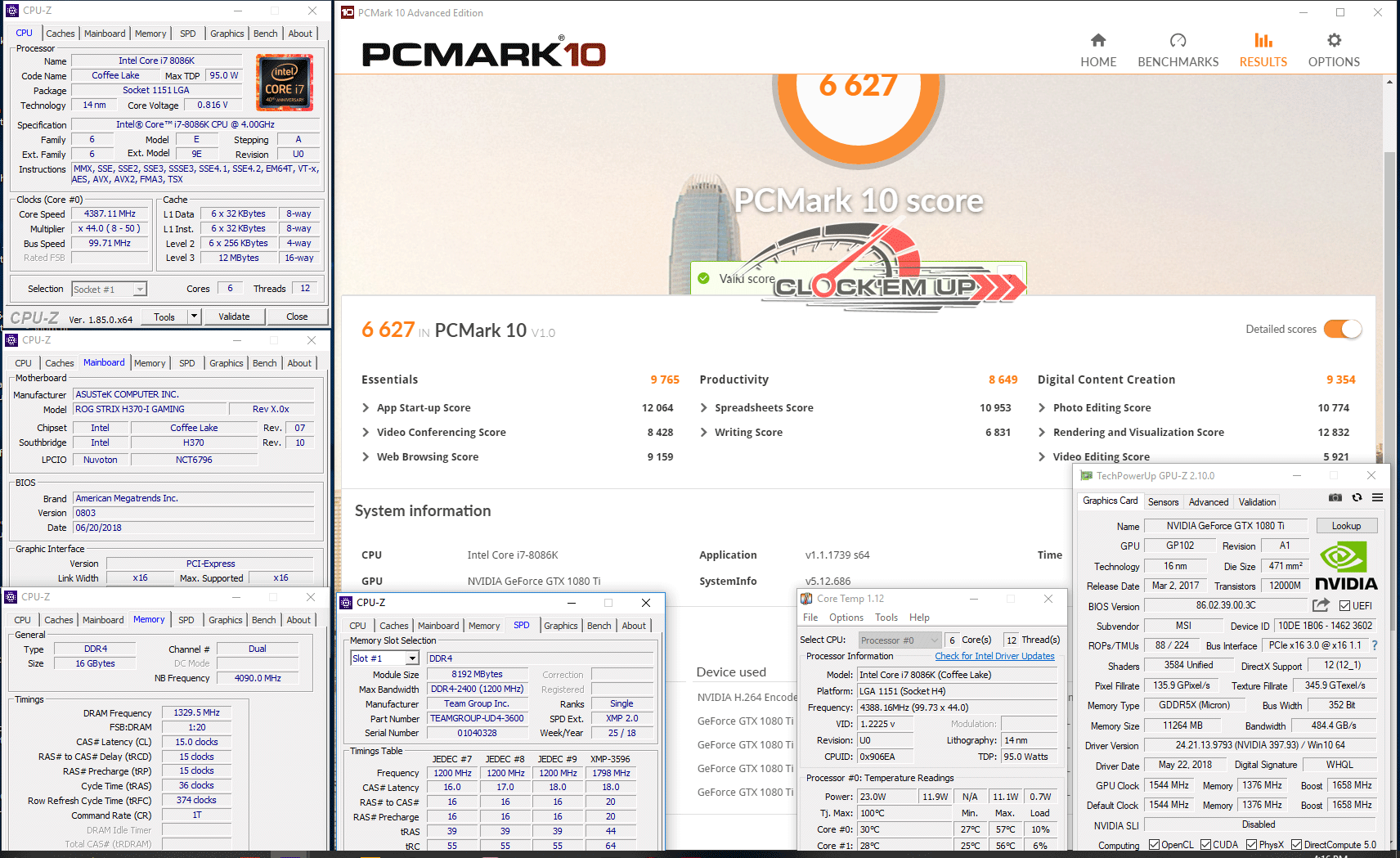Click the GPU-Z screenshot camera icon
The width and height of the screenshot is (1400, 858).
(1335, 497)
